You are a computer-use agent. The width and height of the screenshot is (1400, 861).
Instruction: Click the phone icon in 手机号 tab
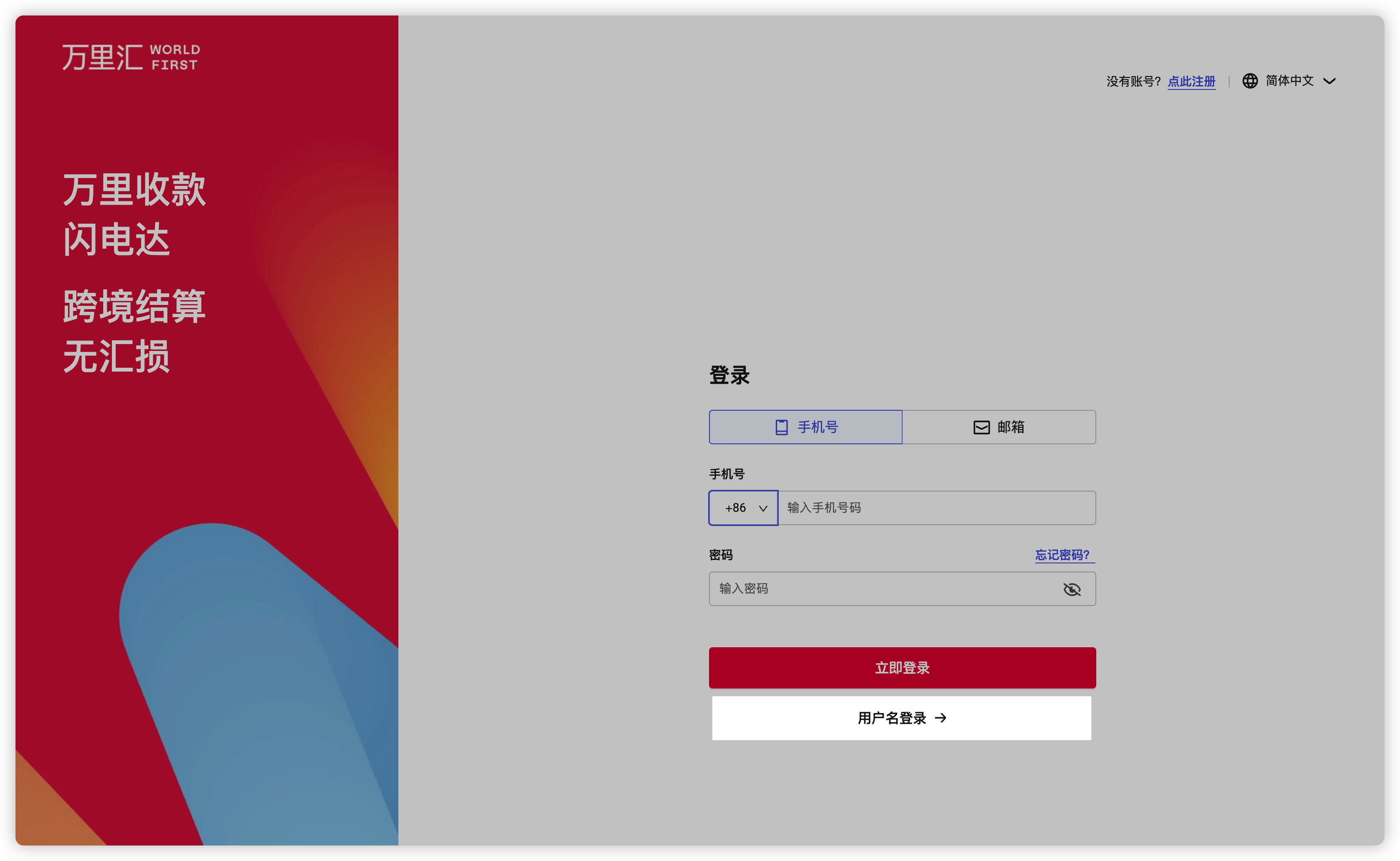(x=781, y=427)
